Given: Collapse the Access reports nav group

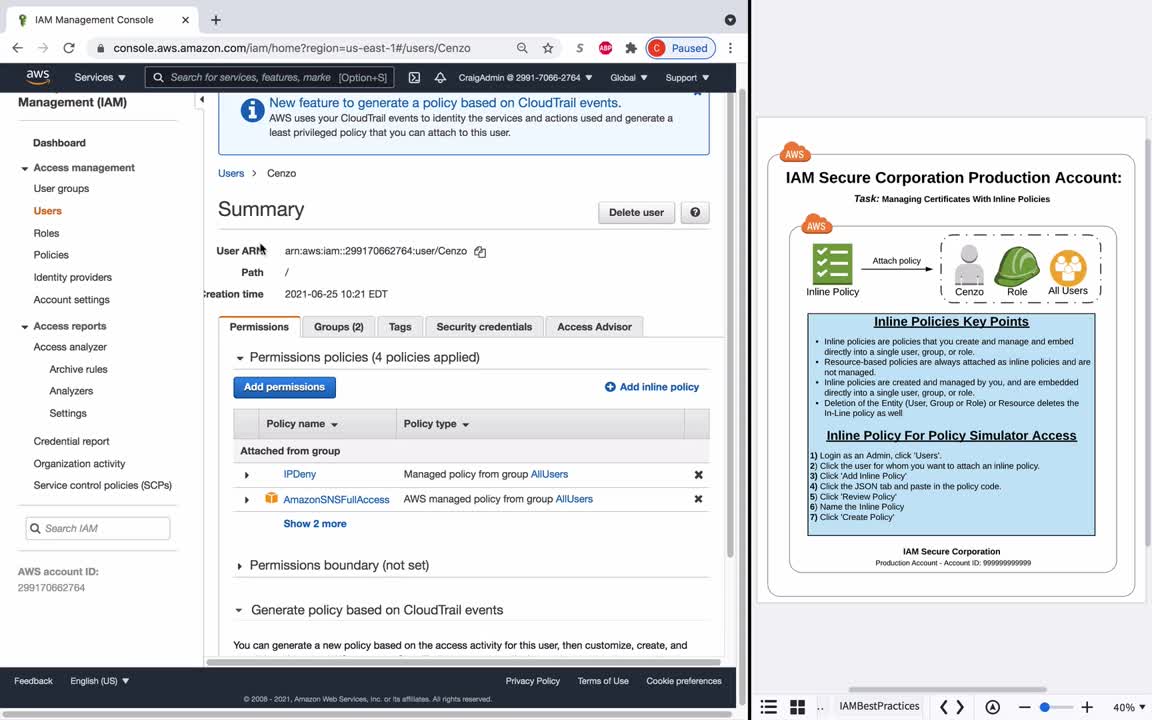Looking at the screenshot, I should pyautogui.click(x=24, y=326).
